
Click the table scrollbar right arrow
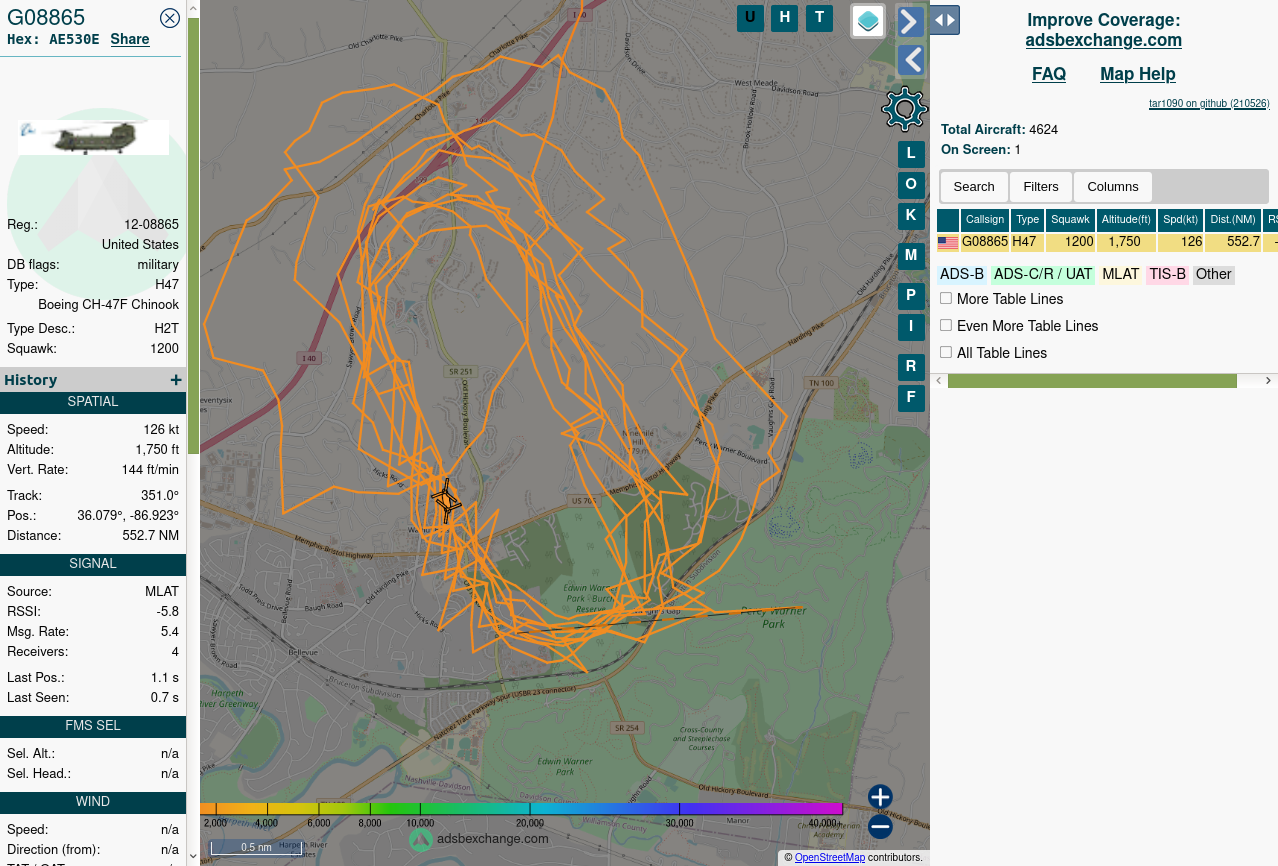pos(1269,381)
